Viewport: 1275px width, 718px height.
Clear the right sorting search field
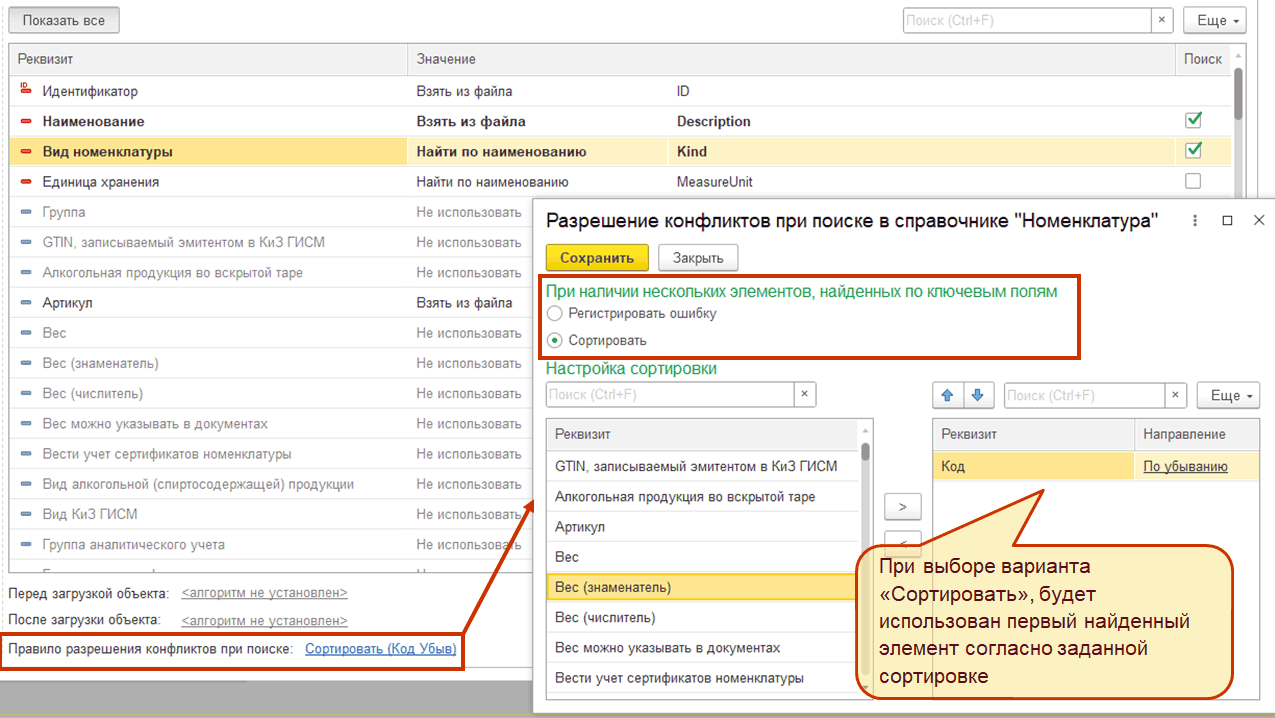(x=1176, y=395)
